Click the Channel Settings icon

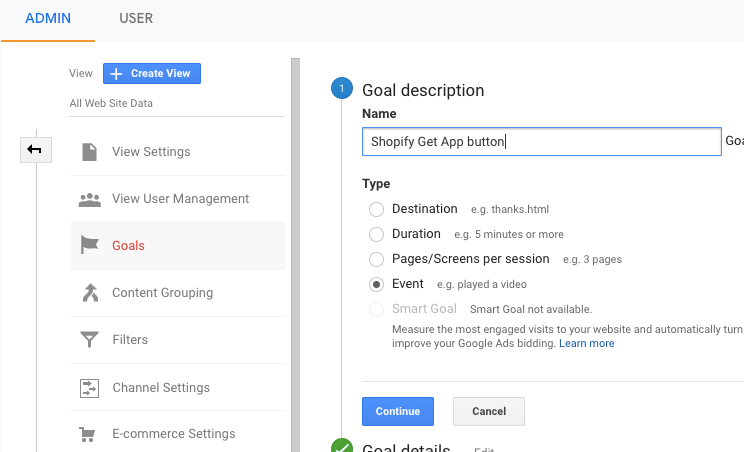click(89, 388)
